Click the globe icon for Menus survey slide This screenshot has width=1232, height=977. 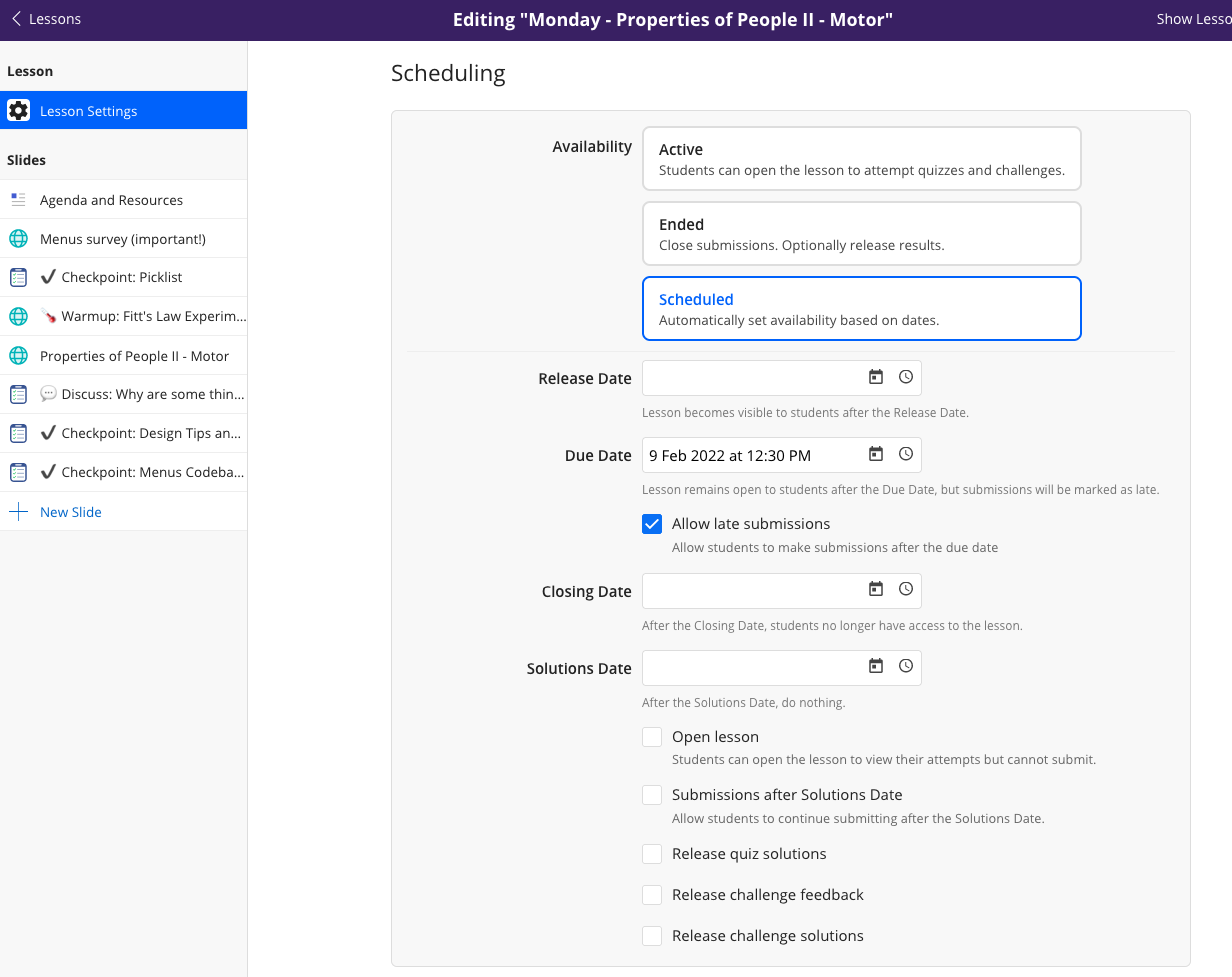coord(17,238)
